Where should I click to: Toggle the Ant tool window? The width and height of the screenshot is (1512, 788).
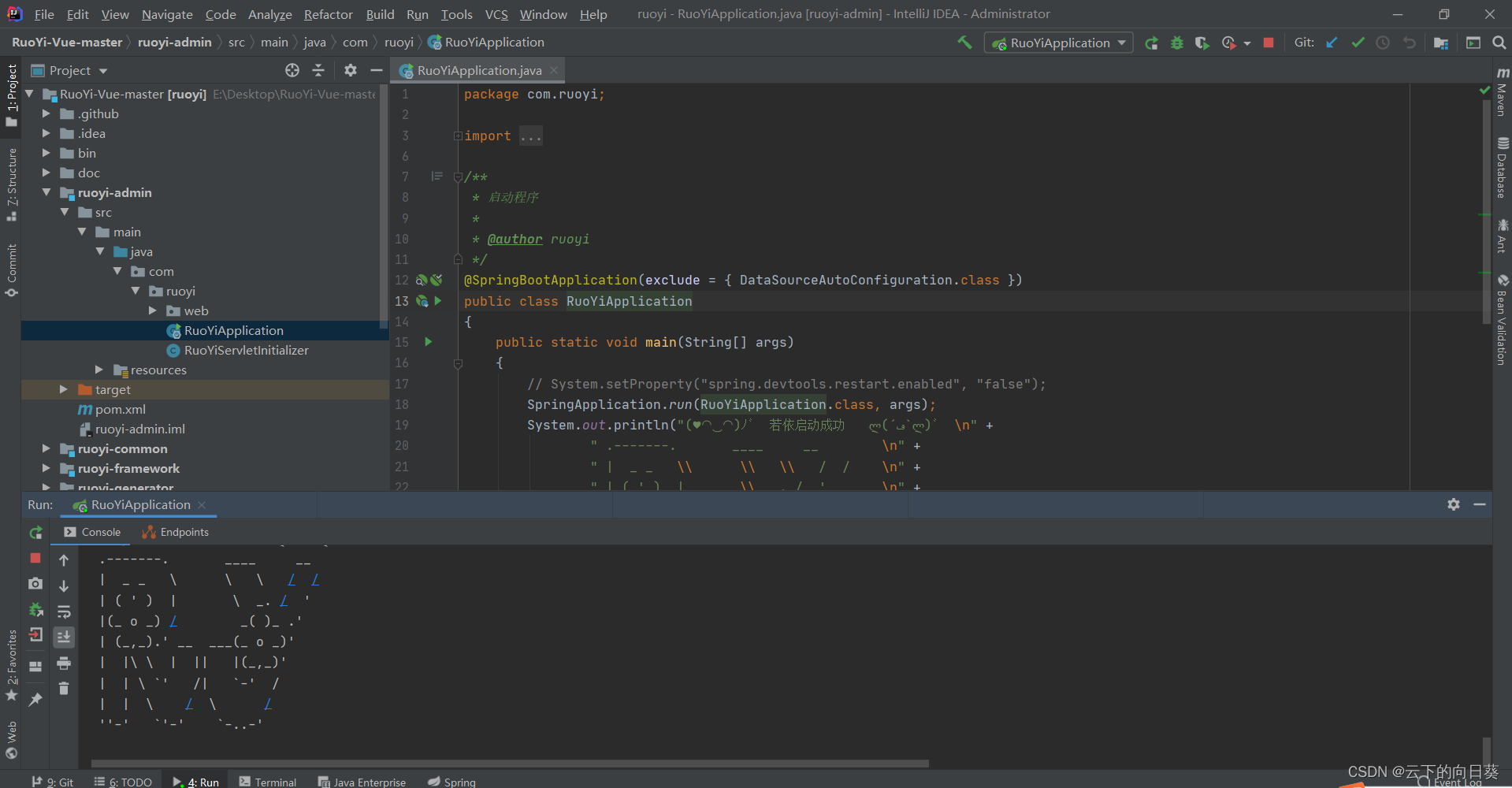[x=1502, y=236]
